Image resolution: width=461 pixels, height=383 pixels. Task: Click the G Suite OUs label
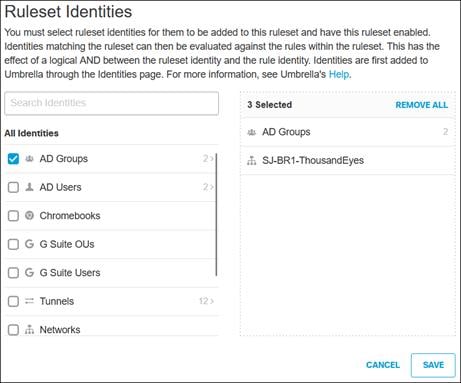67,244
